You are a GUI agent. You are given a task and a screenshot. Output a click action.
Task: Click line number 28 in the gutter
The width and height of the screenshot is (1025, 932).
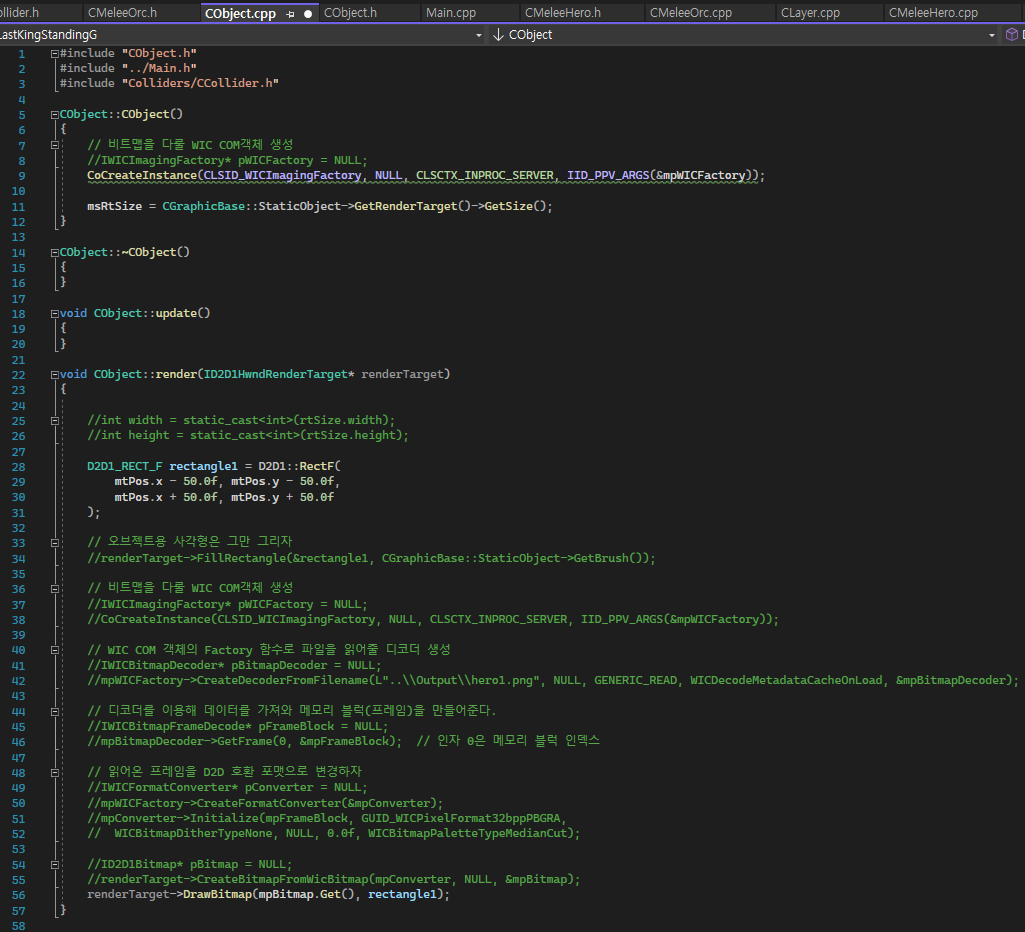(x=18, y=467)
